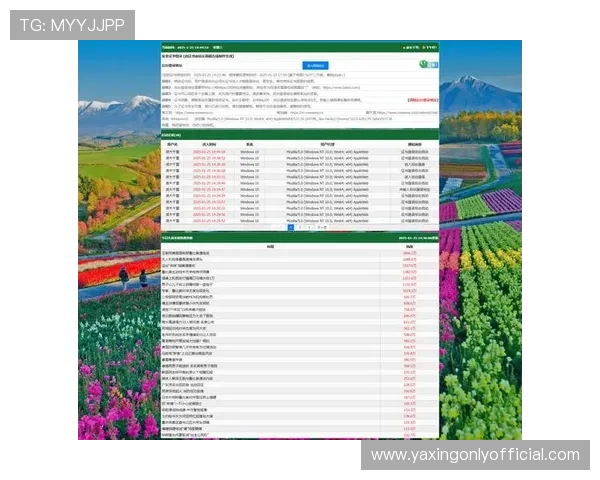
Task: Click the TG: MYYJJPP label
Action: pos(71,24)
